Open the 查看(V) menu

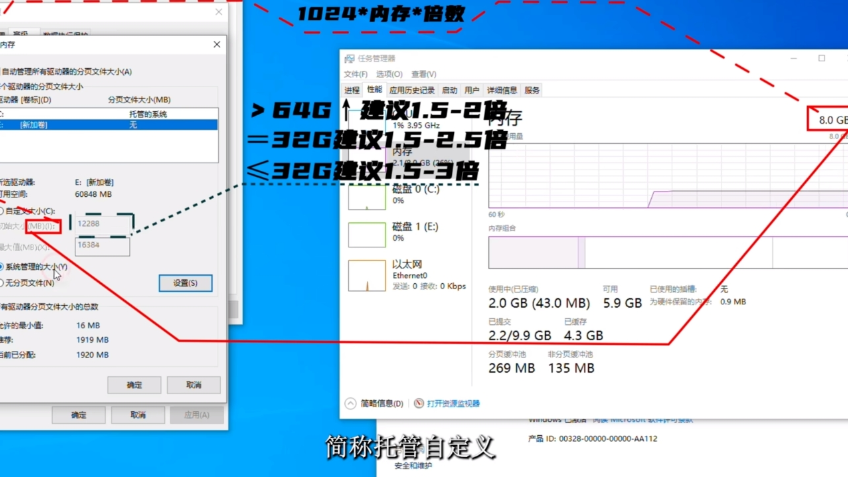tap(424, 74)
